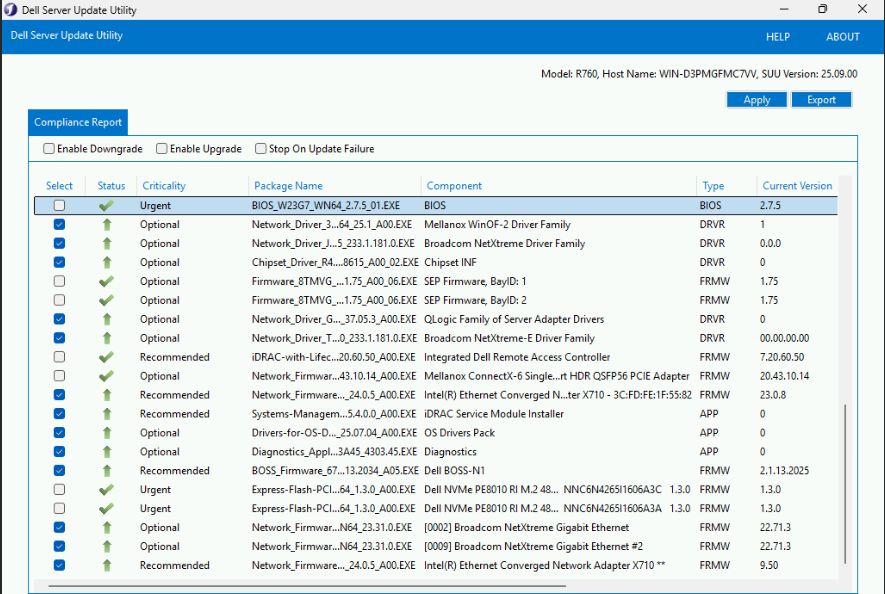Click the upgrade arrow icon for Broadcom NetXtreme-E Driver Family
The height and width of the screenshot is (594, 885).
point(107,338)
